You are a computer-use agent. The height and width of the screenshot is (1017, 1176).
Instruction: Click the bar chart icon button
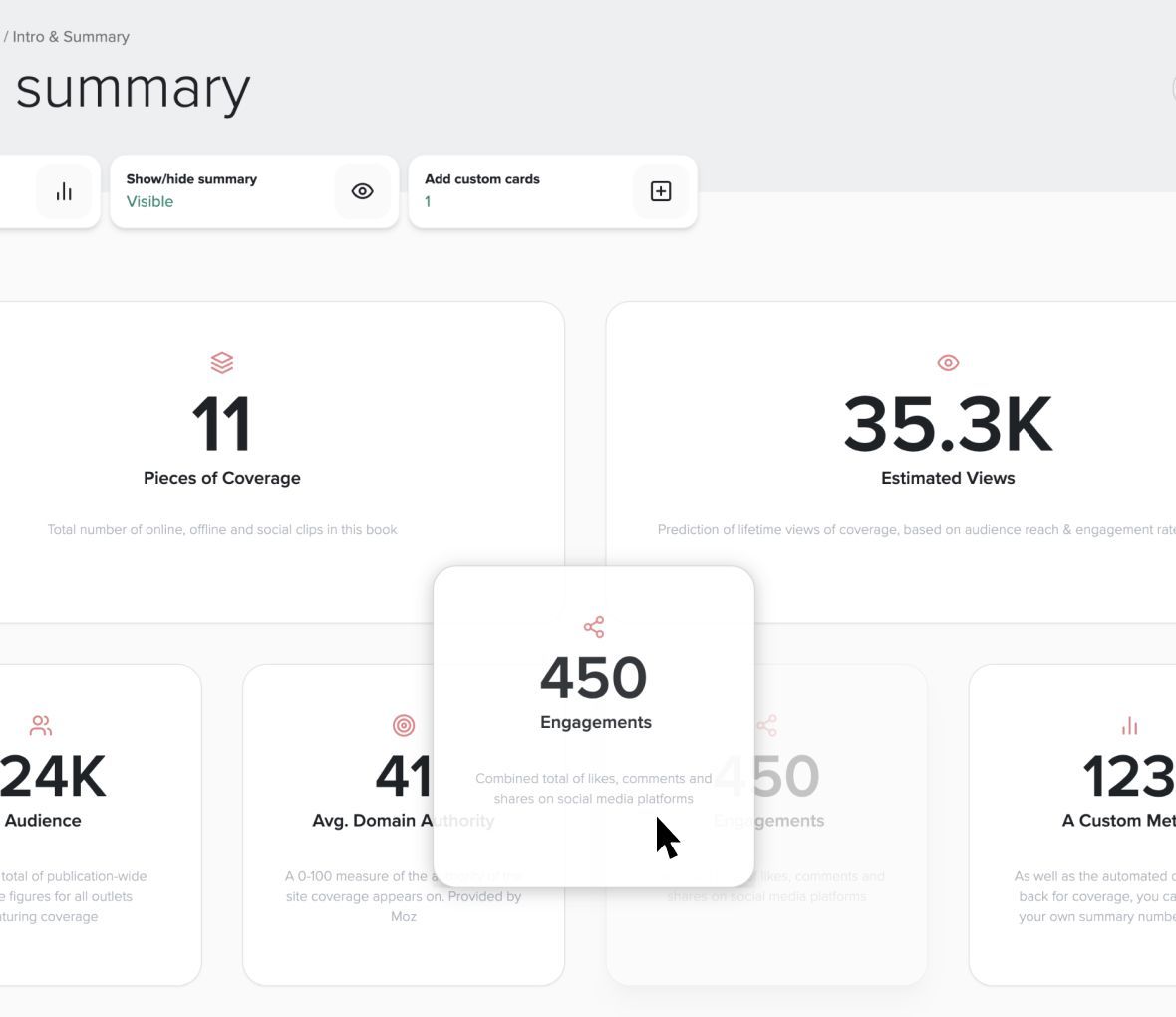click(64, 191)
